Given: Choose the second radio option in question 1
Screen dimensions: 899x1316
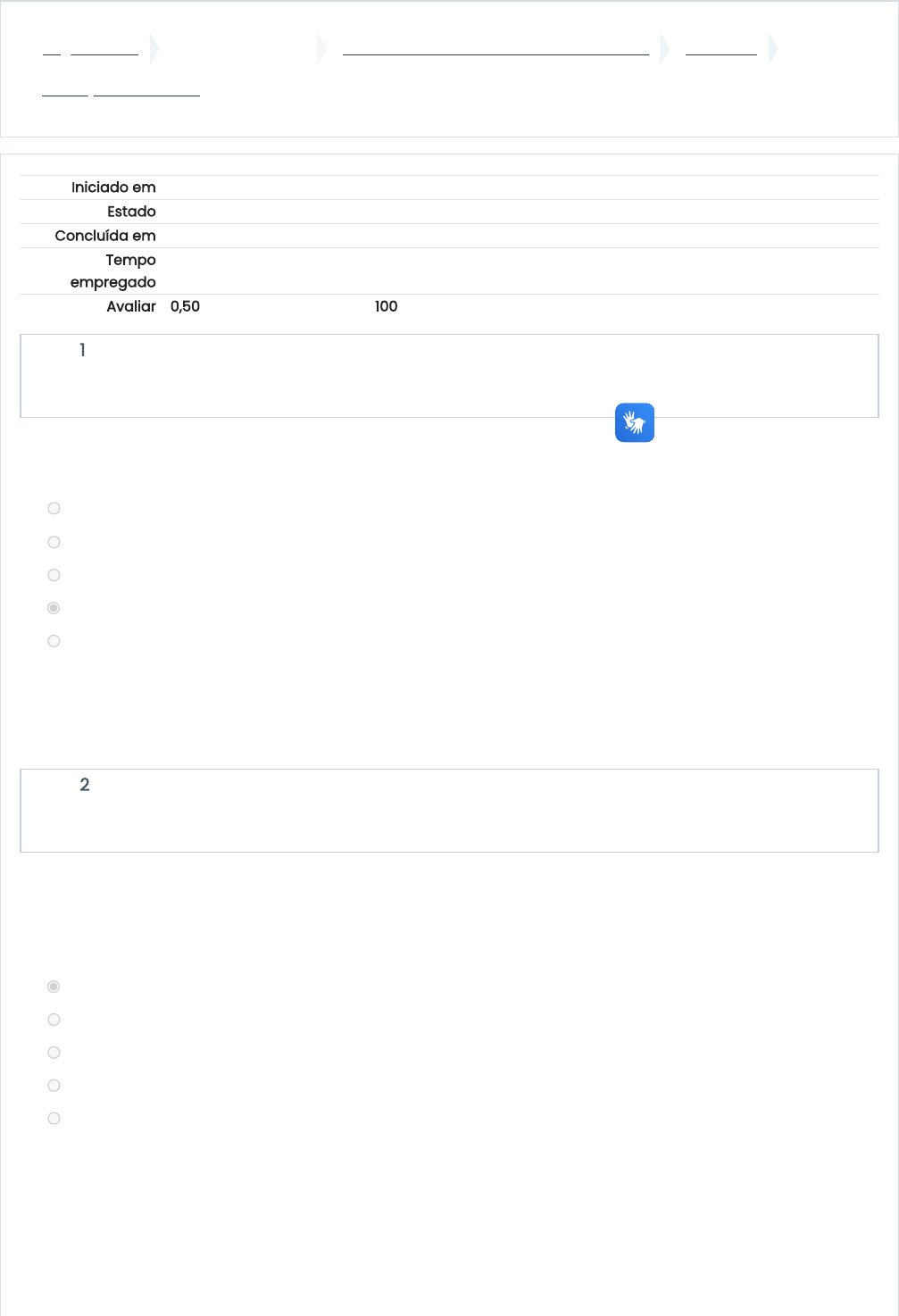Looking at the screenshot, I should (54, 542).
